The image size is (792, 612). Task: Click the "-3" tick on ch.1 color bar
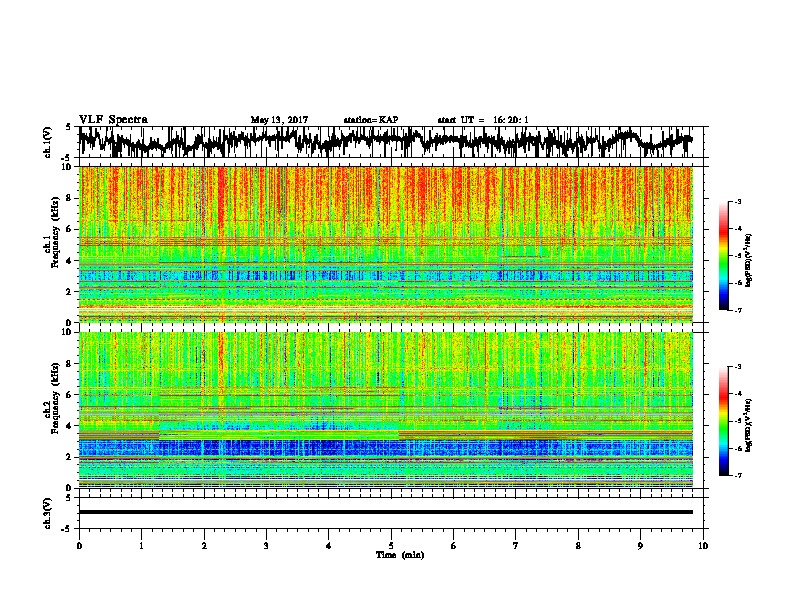(738, 202)
